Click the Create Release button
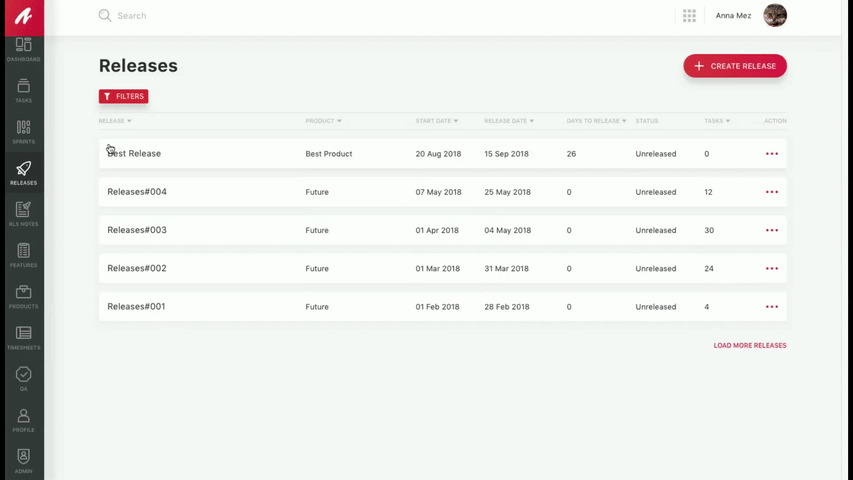 click(735, 66)
